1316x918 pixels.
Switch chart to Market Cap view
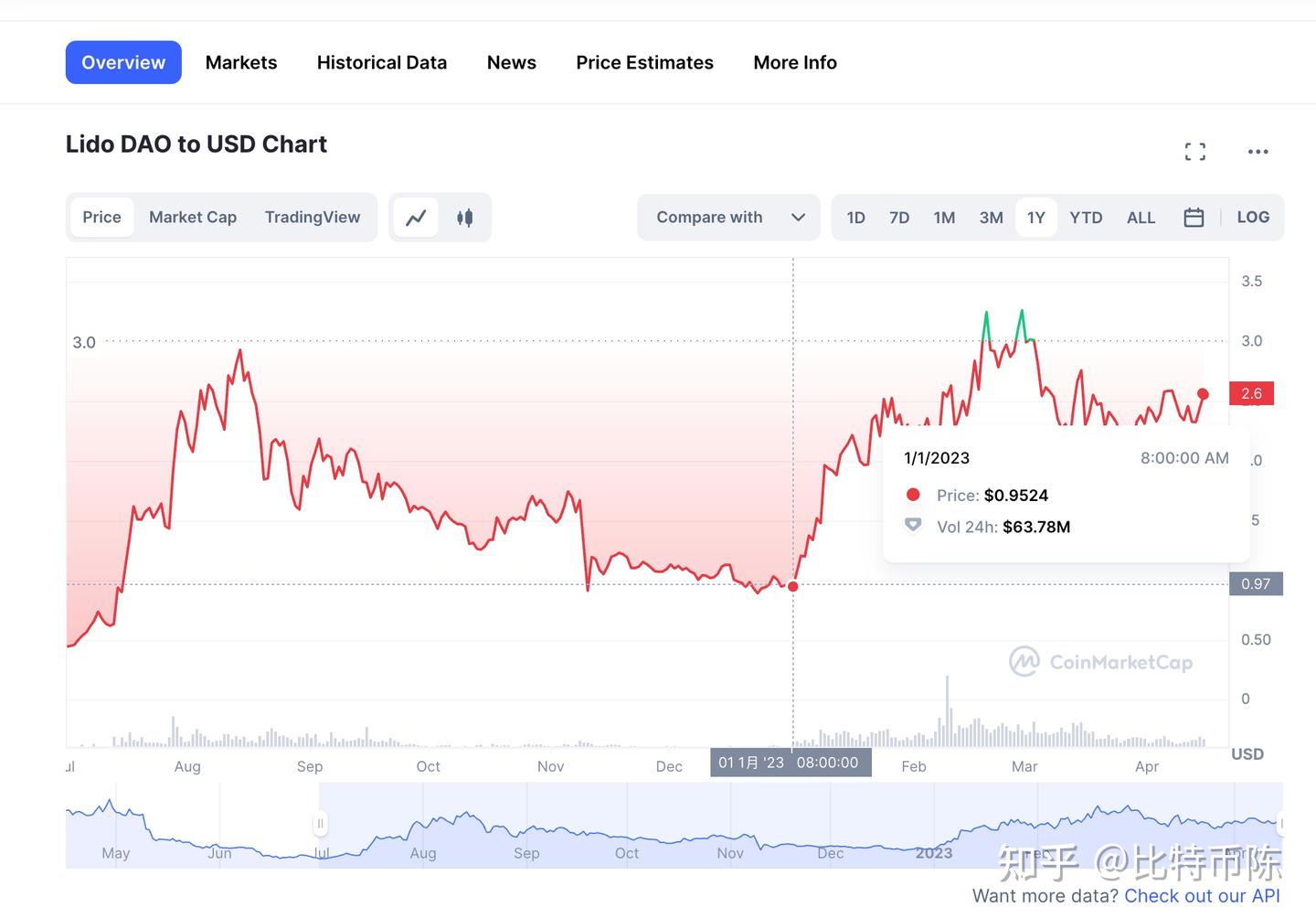pyautogui.click(x=193, y=218)
